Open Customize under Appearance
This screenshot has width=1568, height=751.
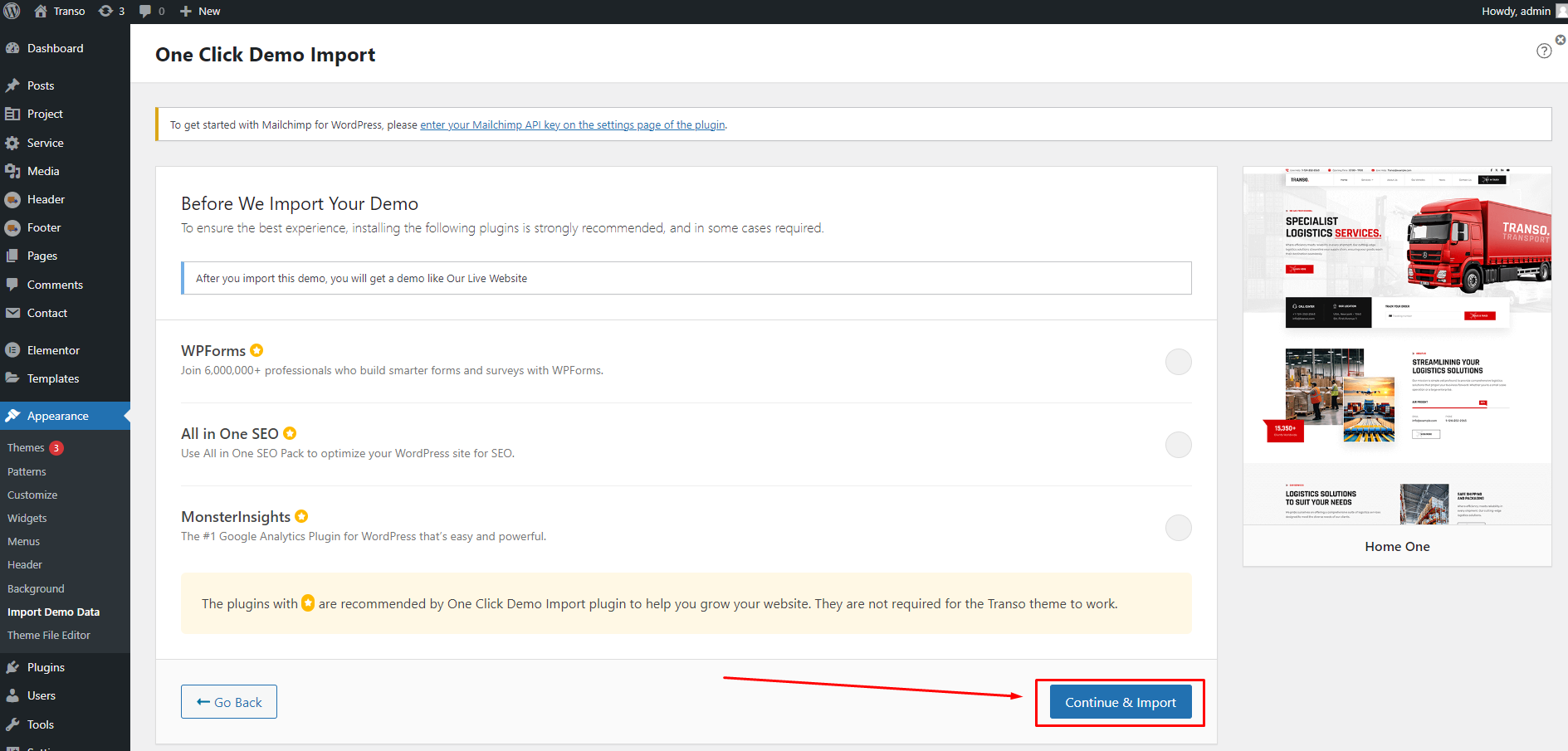coord(32,495)
